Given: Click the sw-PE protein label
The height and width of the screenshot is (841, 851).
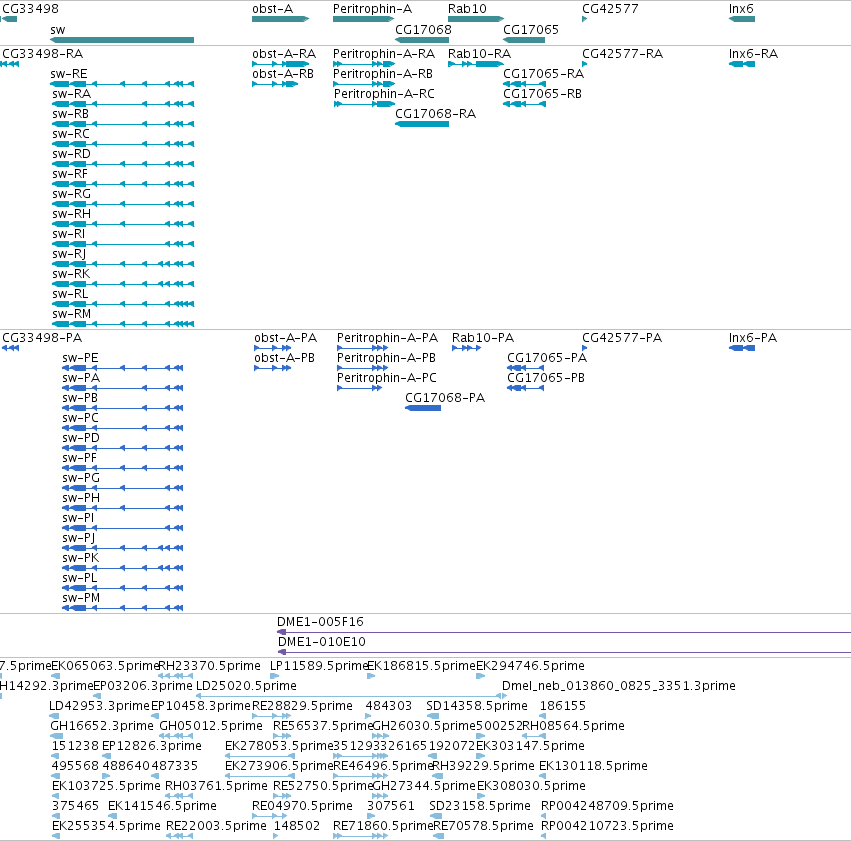Looking at the screenshot, I should point(80,358).
